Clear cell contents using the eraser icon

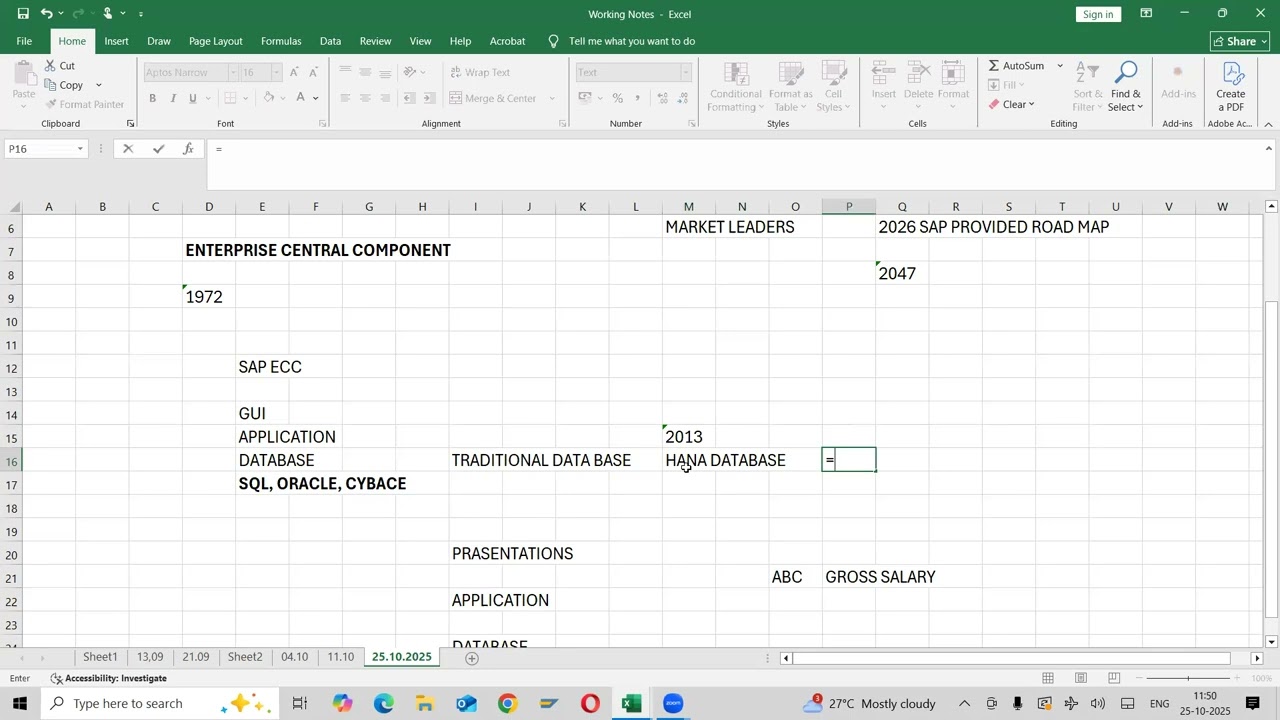point(993,104)
